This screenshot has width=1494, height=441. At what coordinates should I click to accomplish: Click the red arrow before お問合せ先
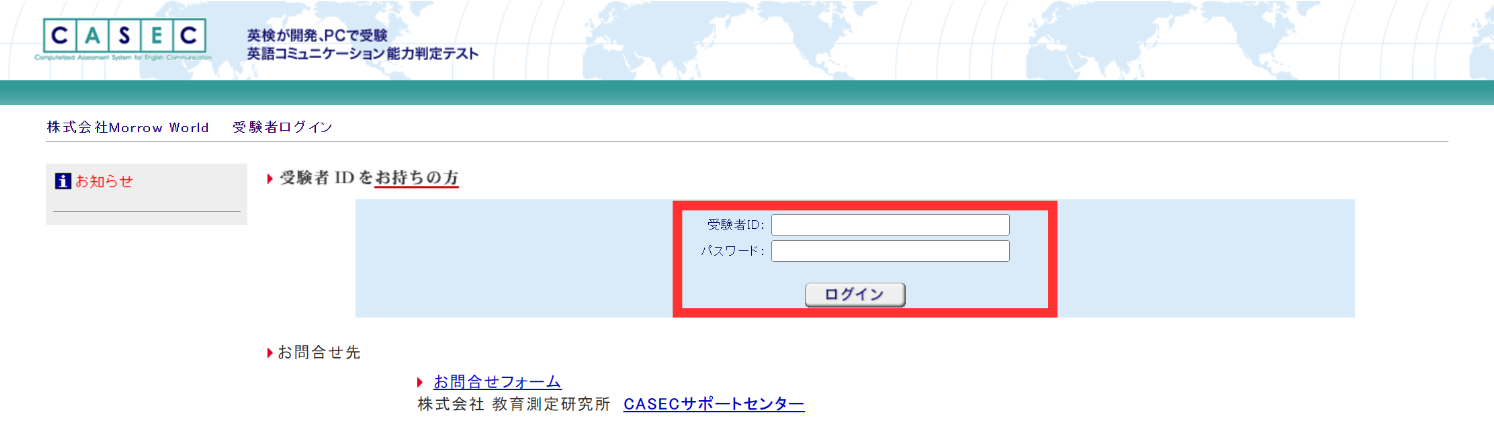[x=270, y=352]
